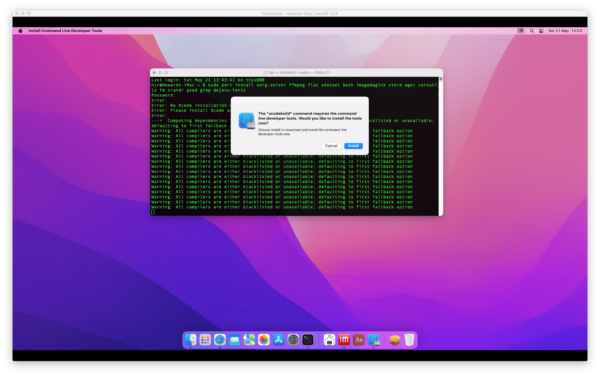Image resolution: width=600 pixels, height=376 pixels.
Task: Click the Terminal window scrollbar
Action: 441,145
